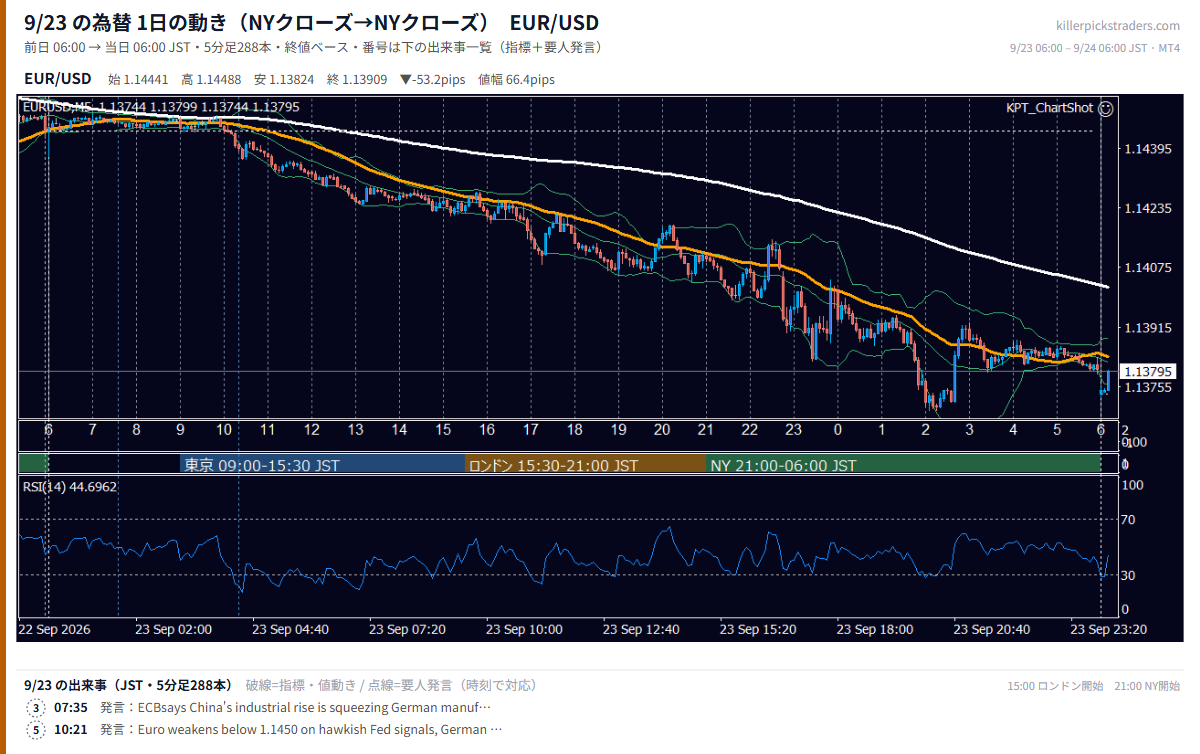Click the 23 Sep 23:20 time label
This screenshot has width=1200, height=754.
coord(1109,629)
